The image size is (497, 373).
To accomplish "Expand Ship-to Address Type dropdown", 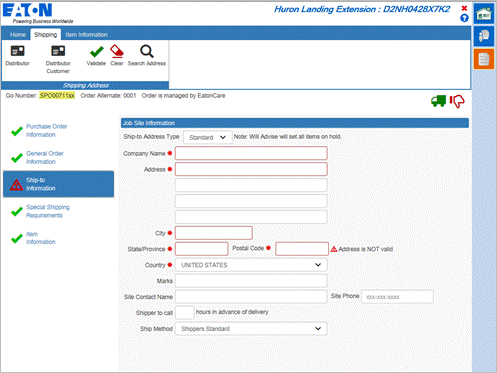I will point(208,137).
